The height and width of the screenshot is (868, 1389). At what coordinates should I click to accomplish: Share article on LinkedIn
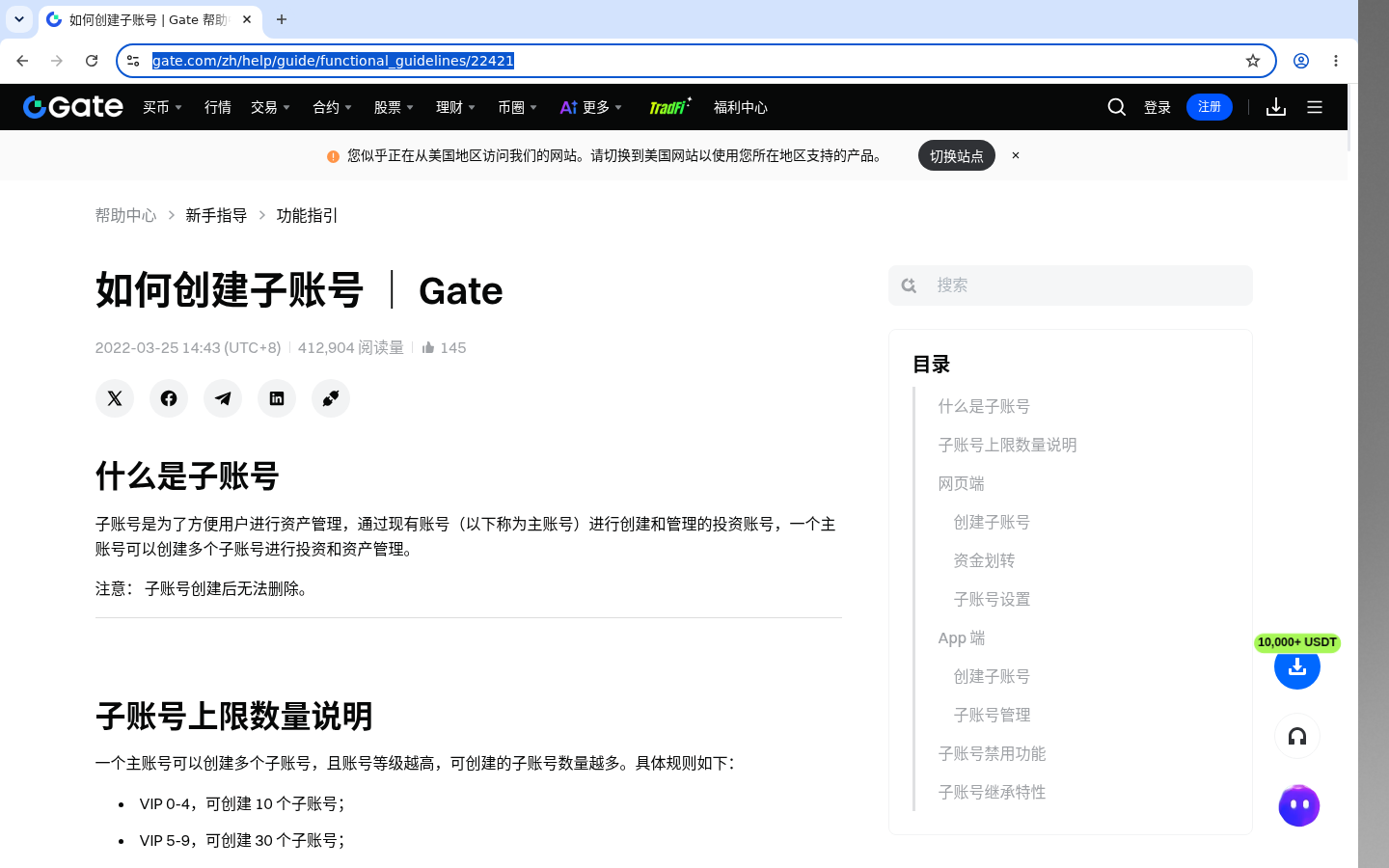[x=277, y=398]
